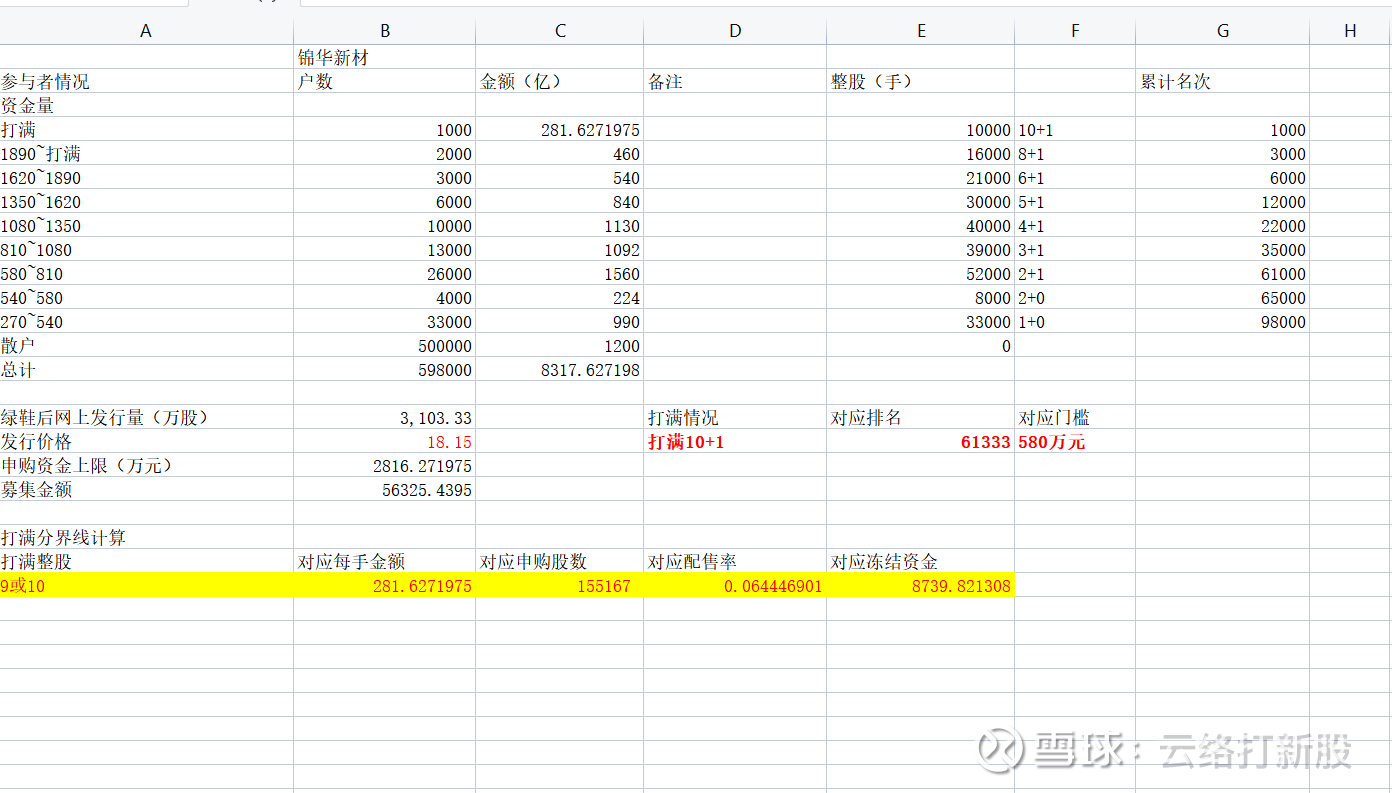Image resolution: width=1392 pixels, height=793 pixels.
Task: Select the 540~580 row label
Action: pyautogui.click(x=146, y=297)
